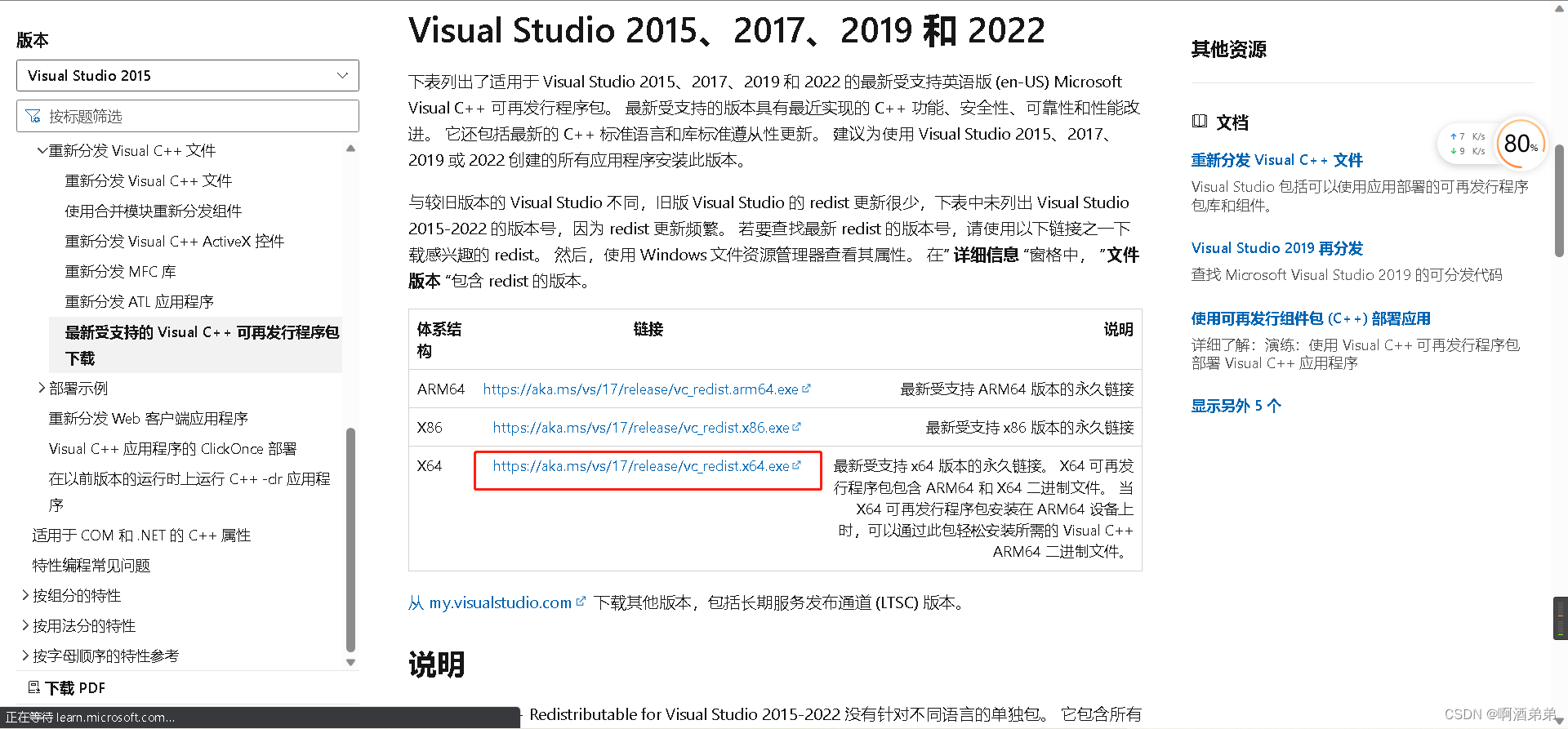Screen dimensions: 1568x729
Task: Click the X64 table cell
Action: tap(429, 465)
